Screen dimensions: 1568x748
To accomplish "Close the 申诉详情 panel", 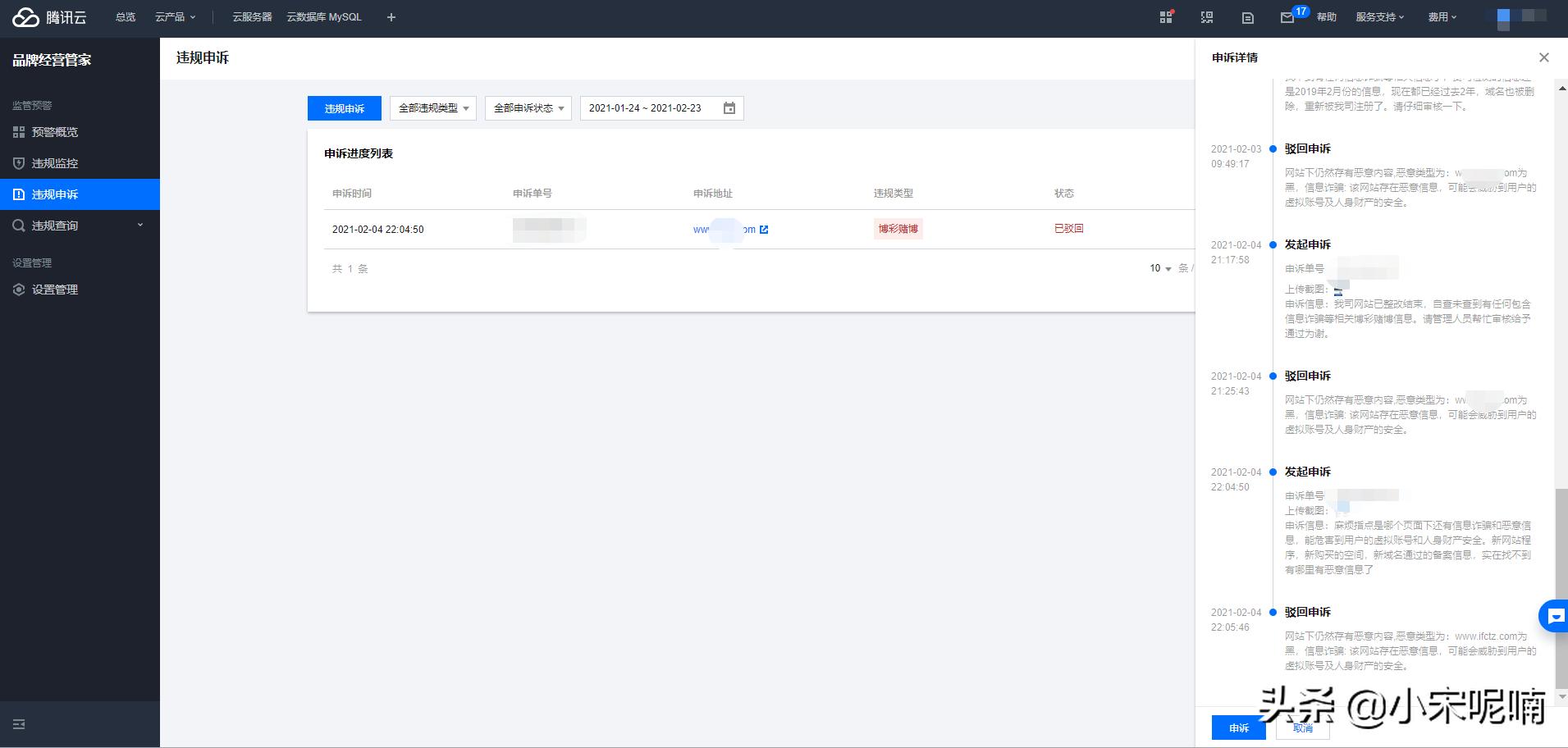I will coord(1544,57).
